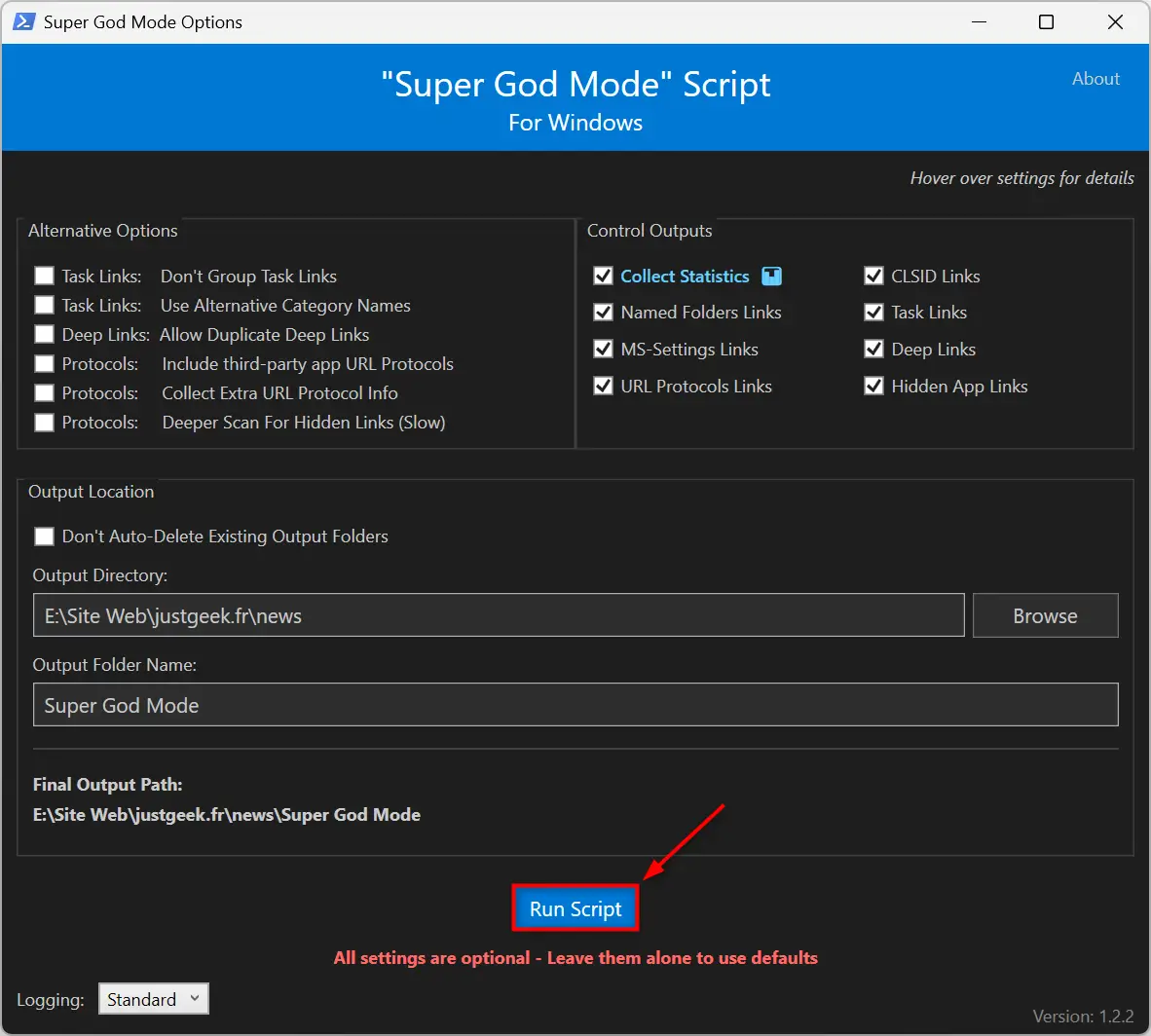This screenshot has height=1036, width=1151.
Task: Enable Don't Group Task Links option
Action: [x=44, y=277]
